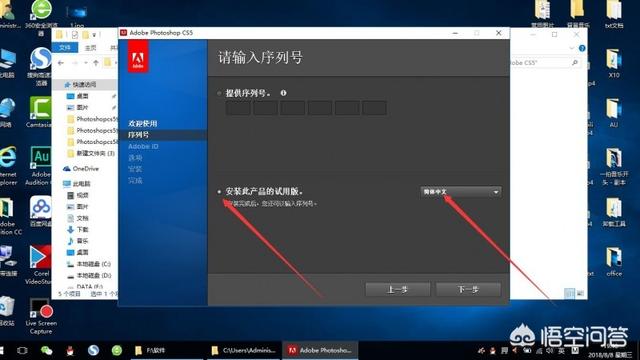Click new folder icon in Explorer quick toolbar
This screenshot has width=640, height=360.
(85, 35)
